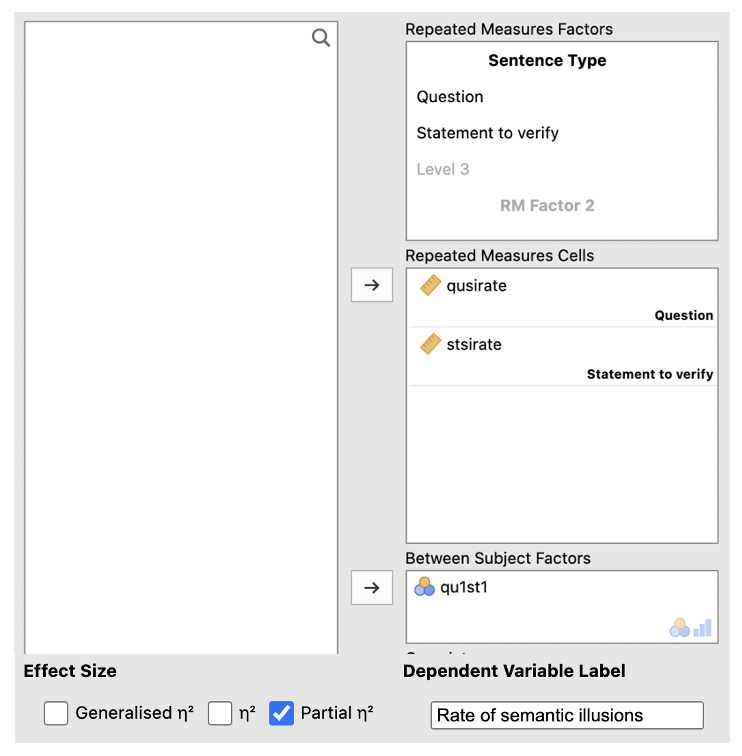This screenshot has width=742, height=756.
Task: Select the stsirate variable cell
Action: pos(474,345)
